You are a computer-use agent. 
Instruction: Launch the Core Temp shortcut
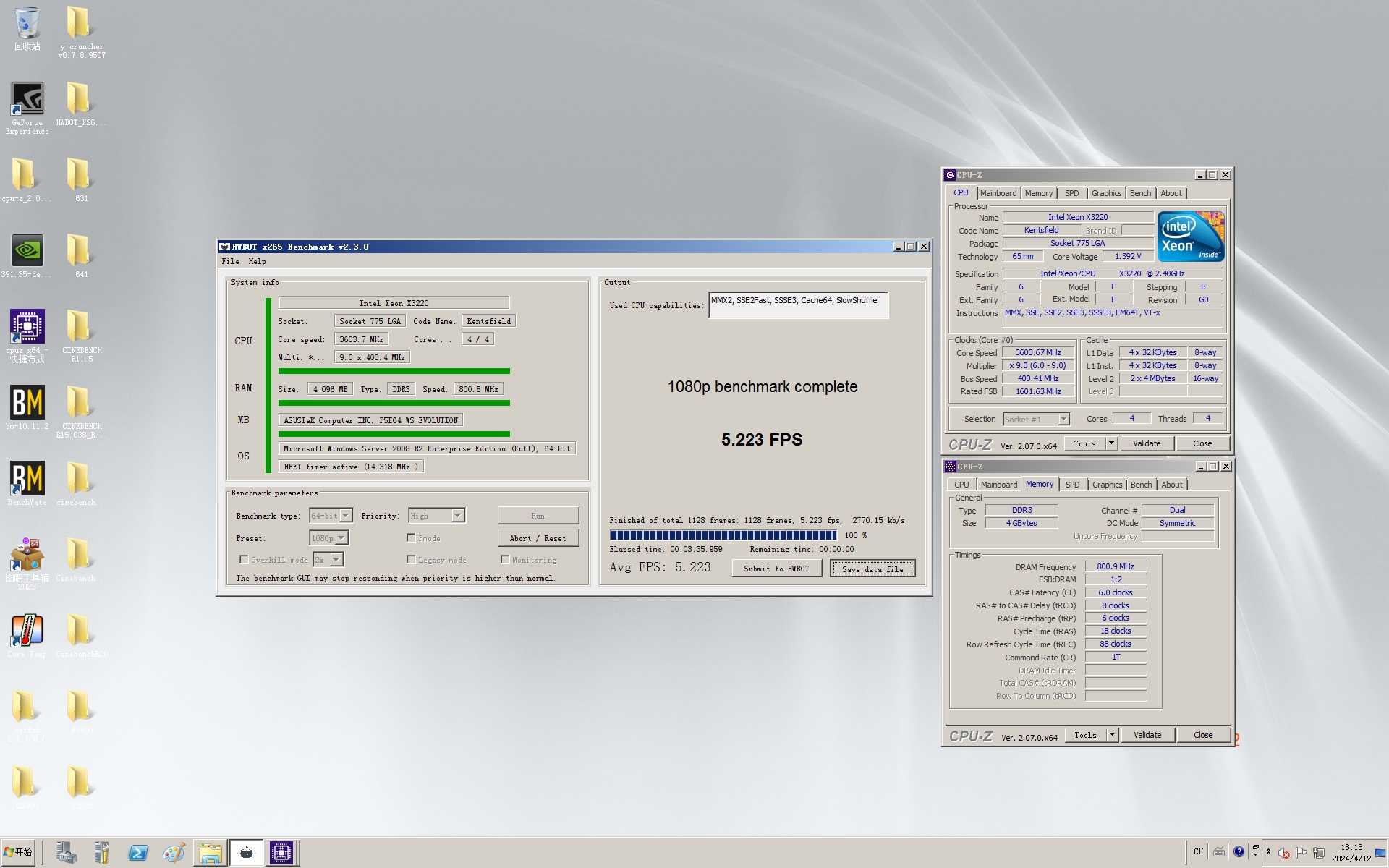(27, 635)
